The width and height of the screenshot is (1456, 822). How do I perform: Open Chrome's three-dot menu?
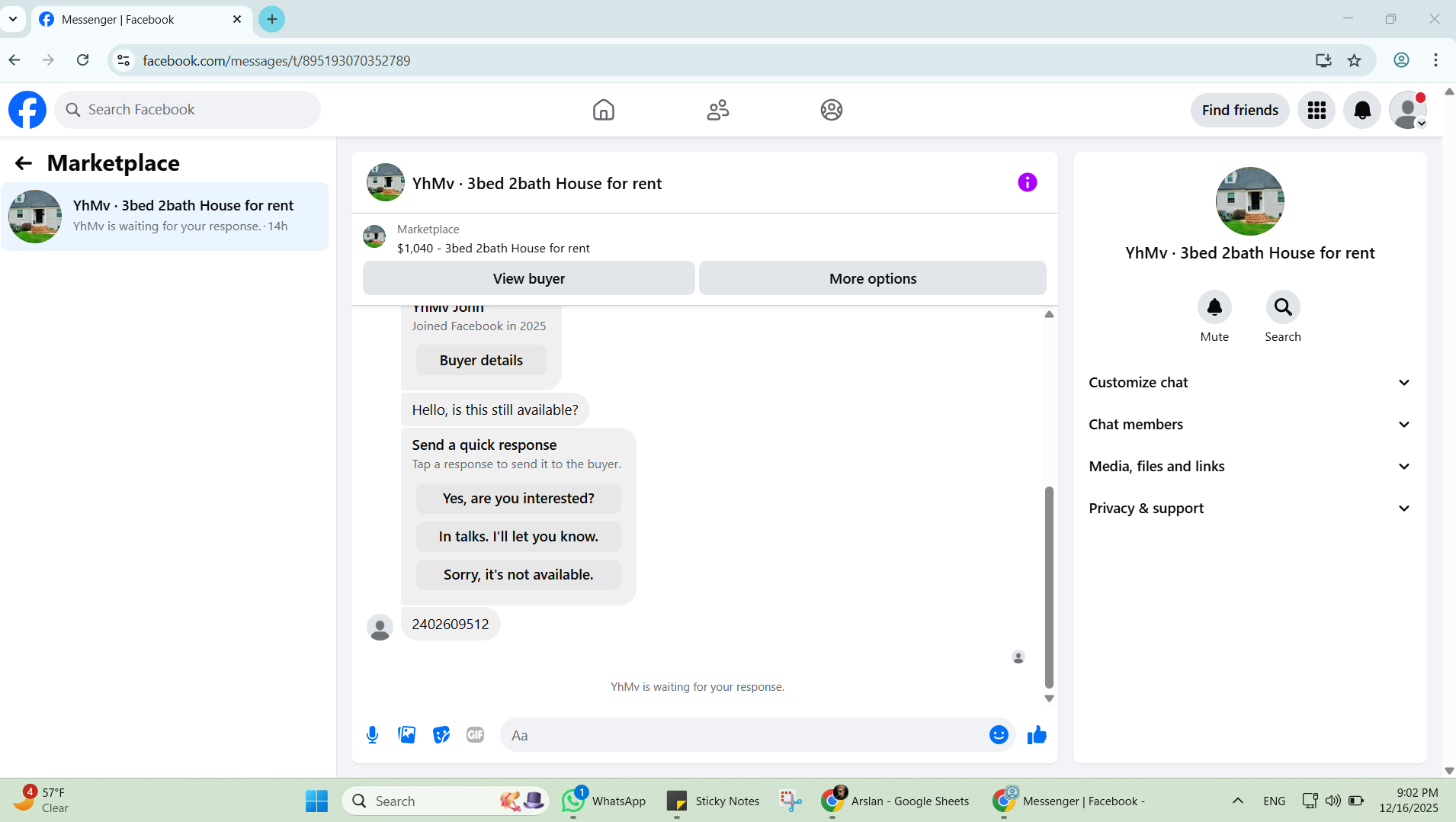pos(1435,60)
